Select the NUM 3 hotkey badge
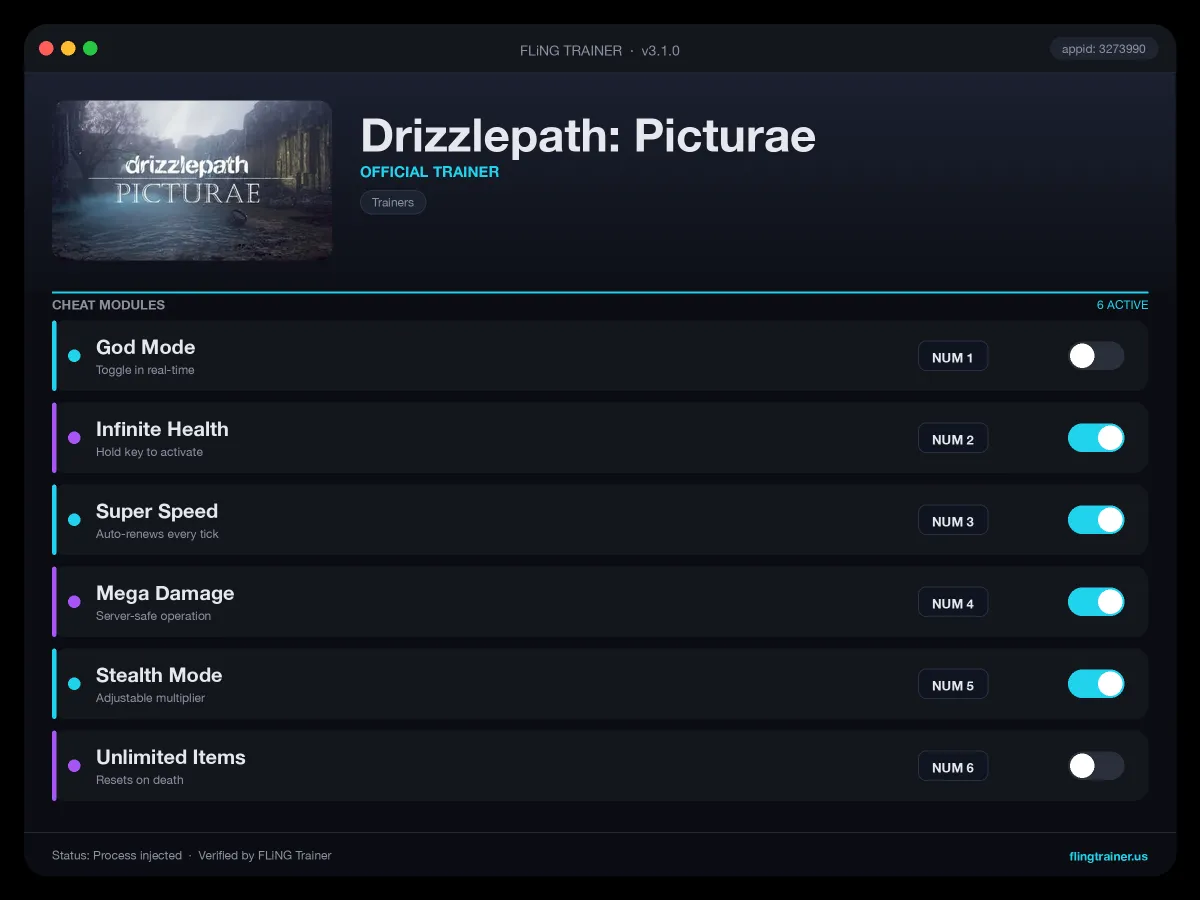Image resolution: width=1200 pixels, height=900 pixels. point(953,521)
